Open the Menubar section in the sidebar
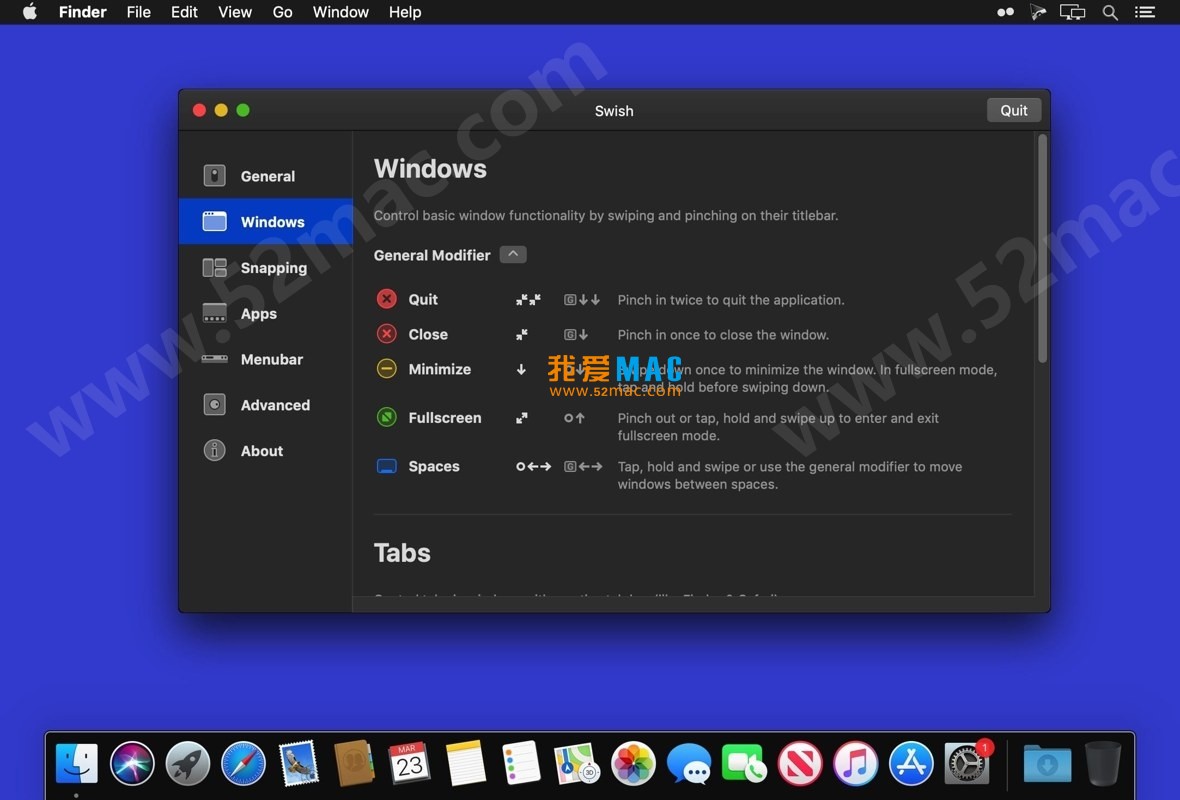1180x800 pixels. pos(266,360)
